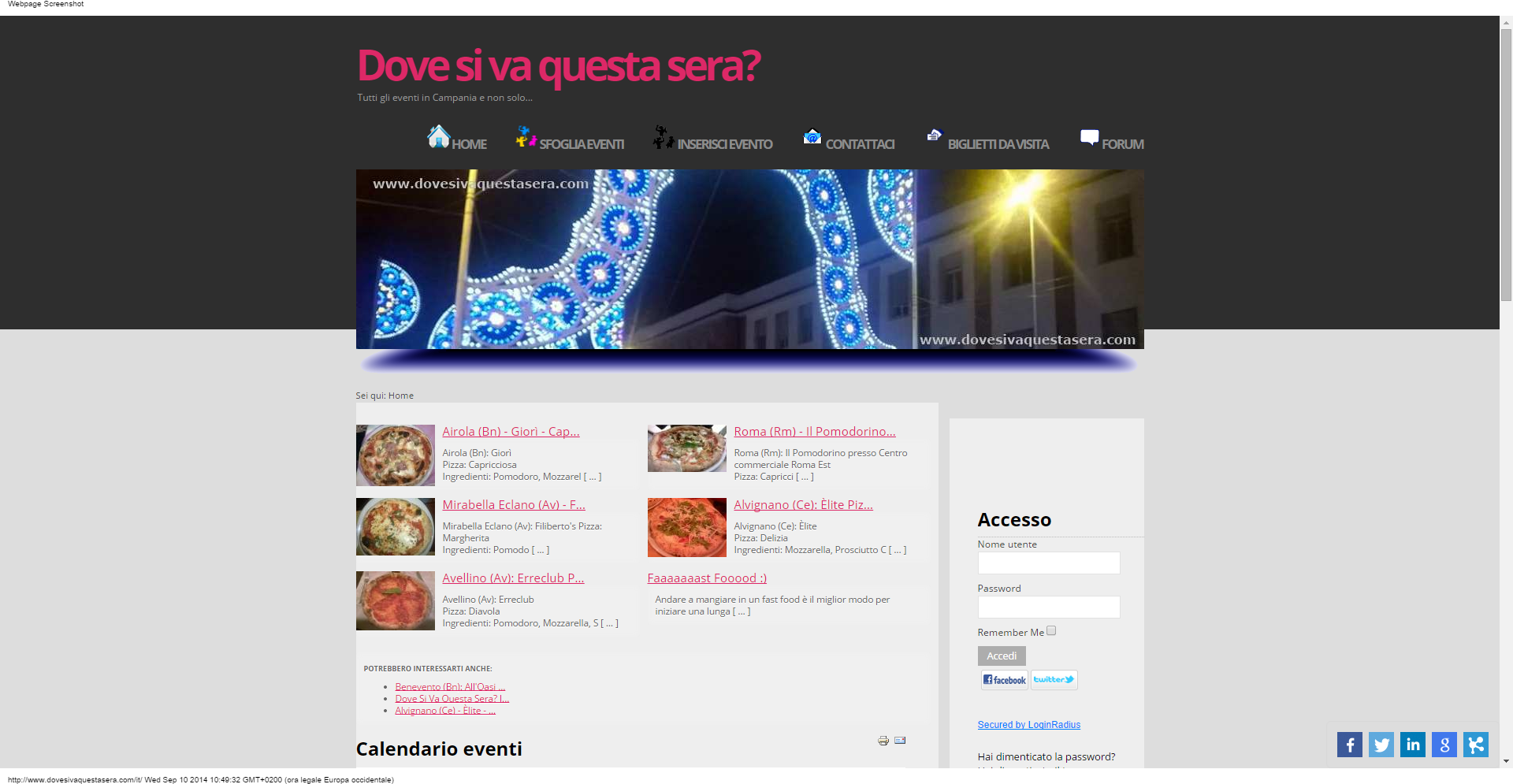The width and height of the screenshot is (1513, 784).
Task: Click the email icon near Calendario eventi
Action: (x=900, y=741)
